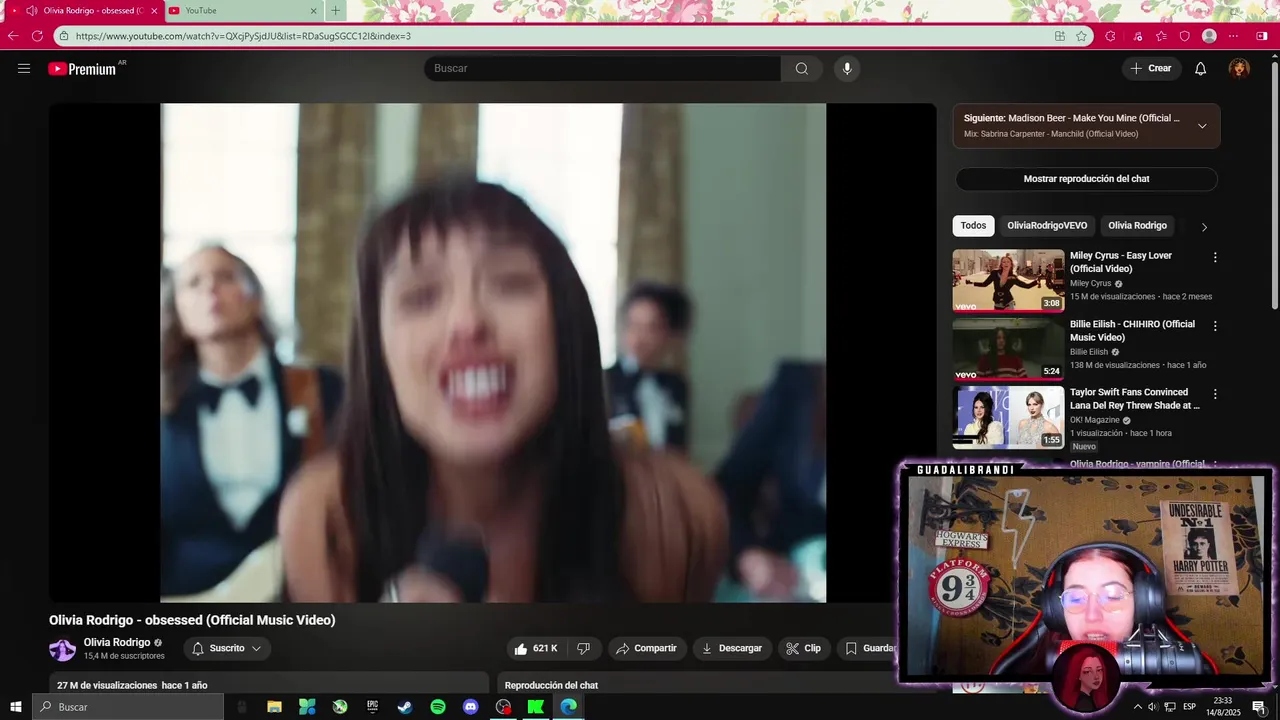Go back in browser history
Viewport: 1280px width, 720px height.
pos(13,36)
